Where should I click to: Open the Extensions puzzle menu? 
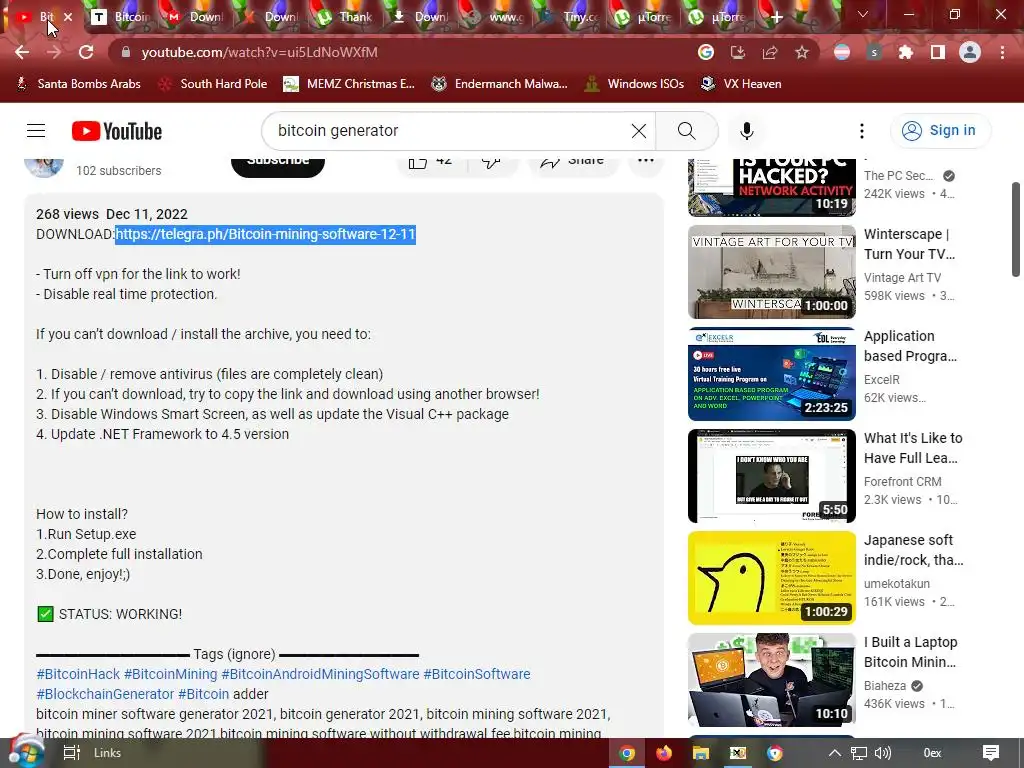[905, 52]
